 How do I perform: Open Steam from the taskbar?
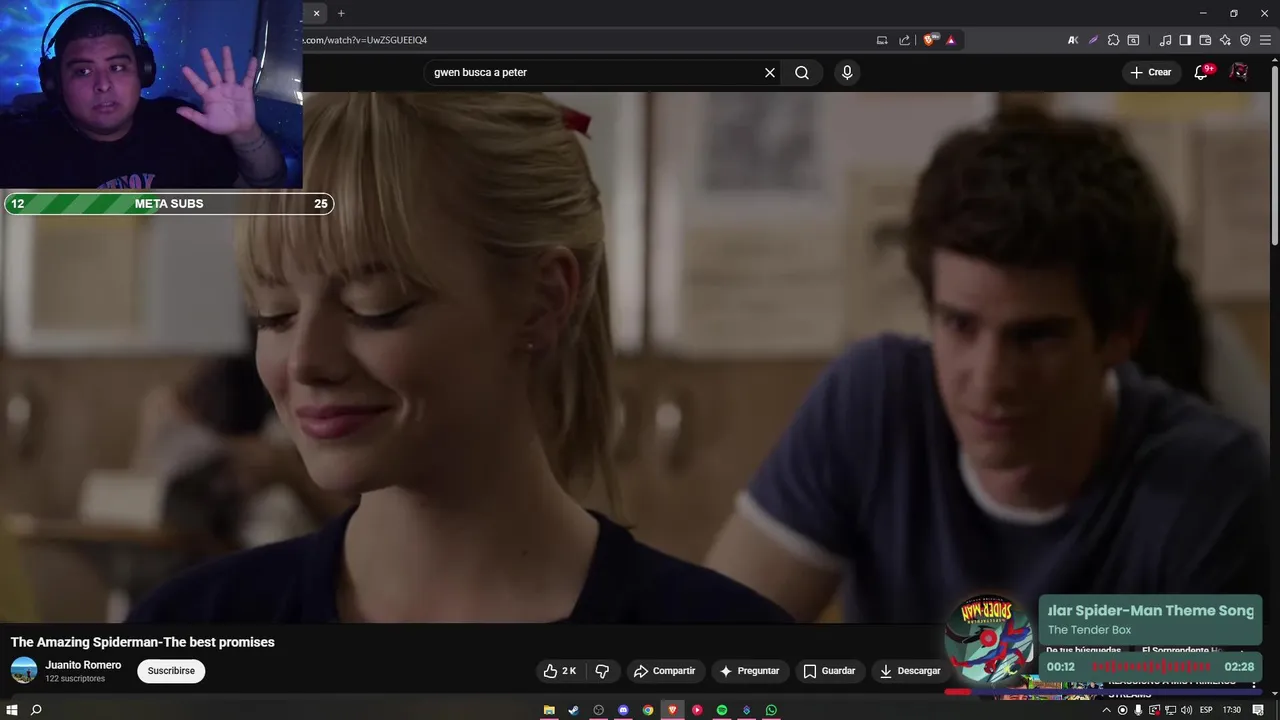point(573,710)
